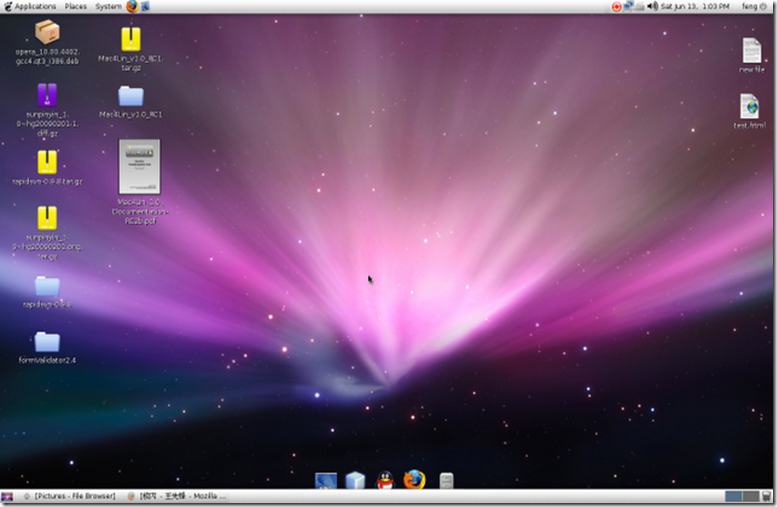Open the Applications menu
The height and width of the screenshot is (507, 777).
30,6
